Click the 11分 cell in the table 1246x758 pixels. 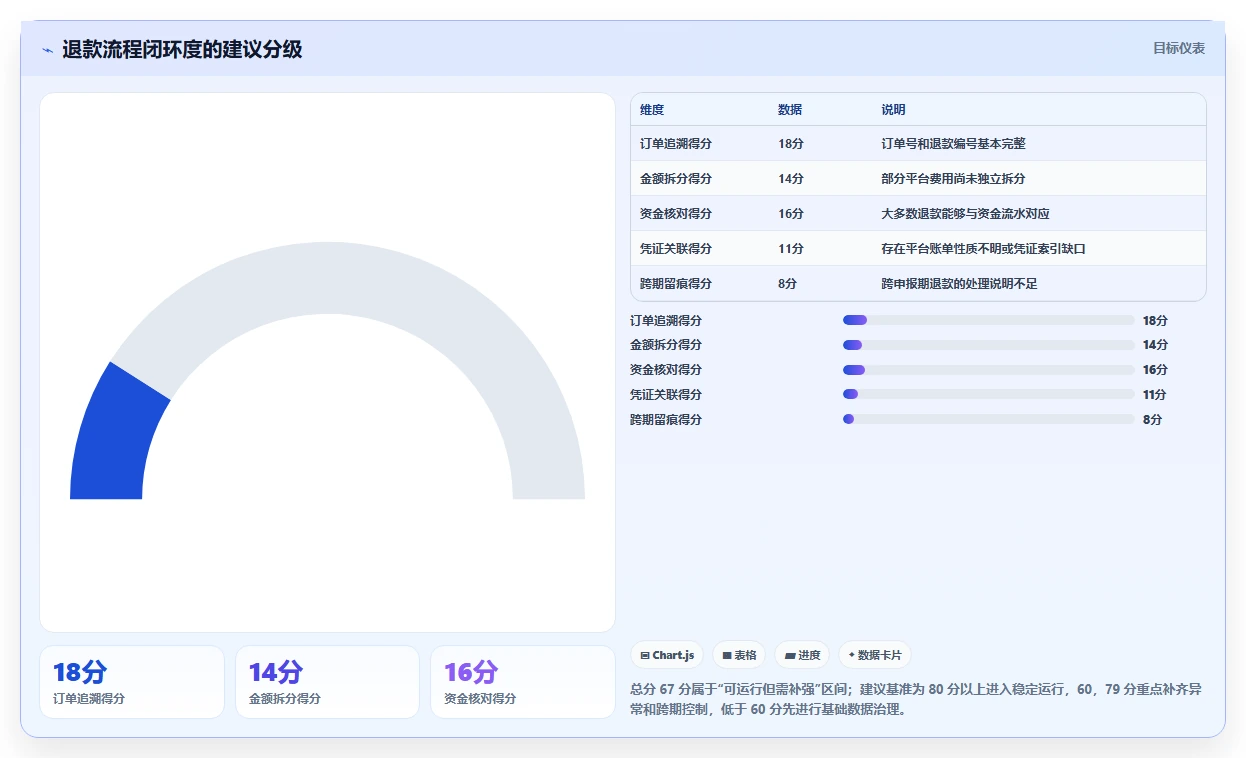[x=791, y=249]
